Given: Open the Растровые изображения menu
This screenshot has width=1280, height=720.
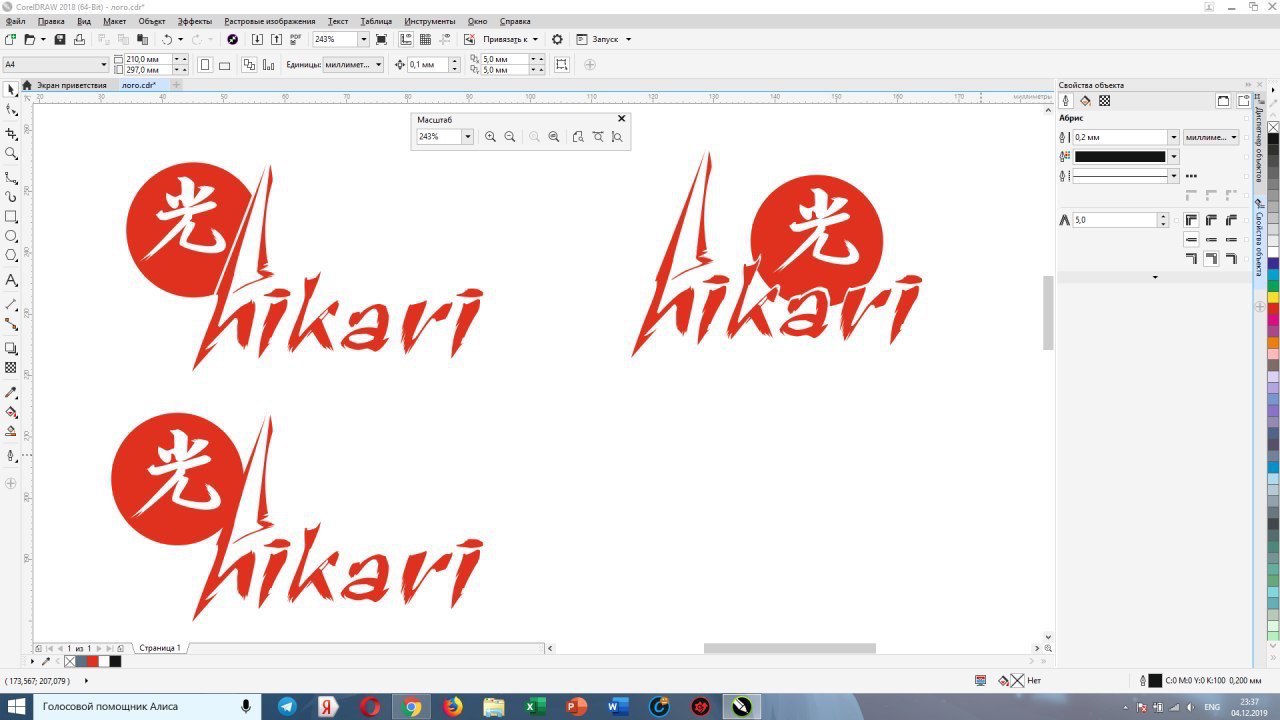Looking at the screenshot, I should coord(270,21).
